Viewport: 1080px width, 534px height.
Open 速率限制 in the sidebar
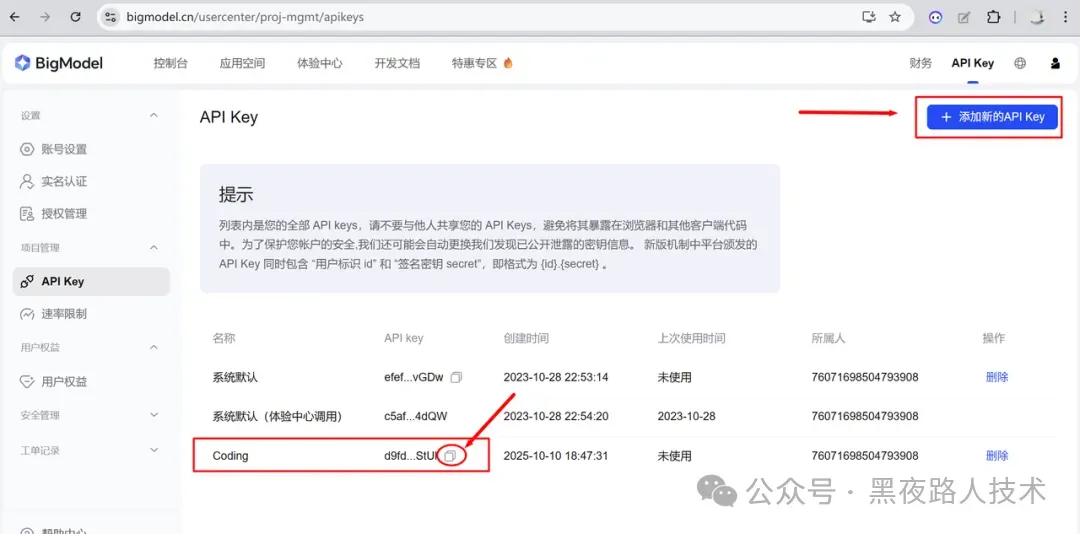(x=64, y=314)
